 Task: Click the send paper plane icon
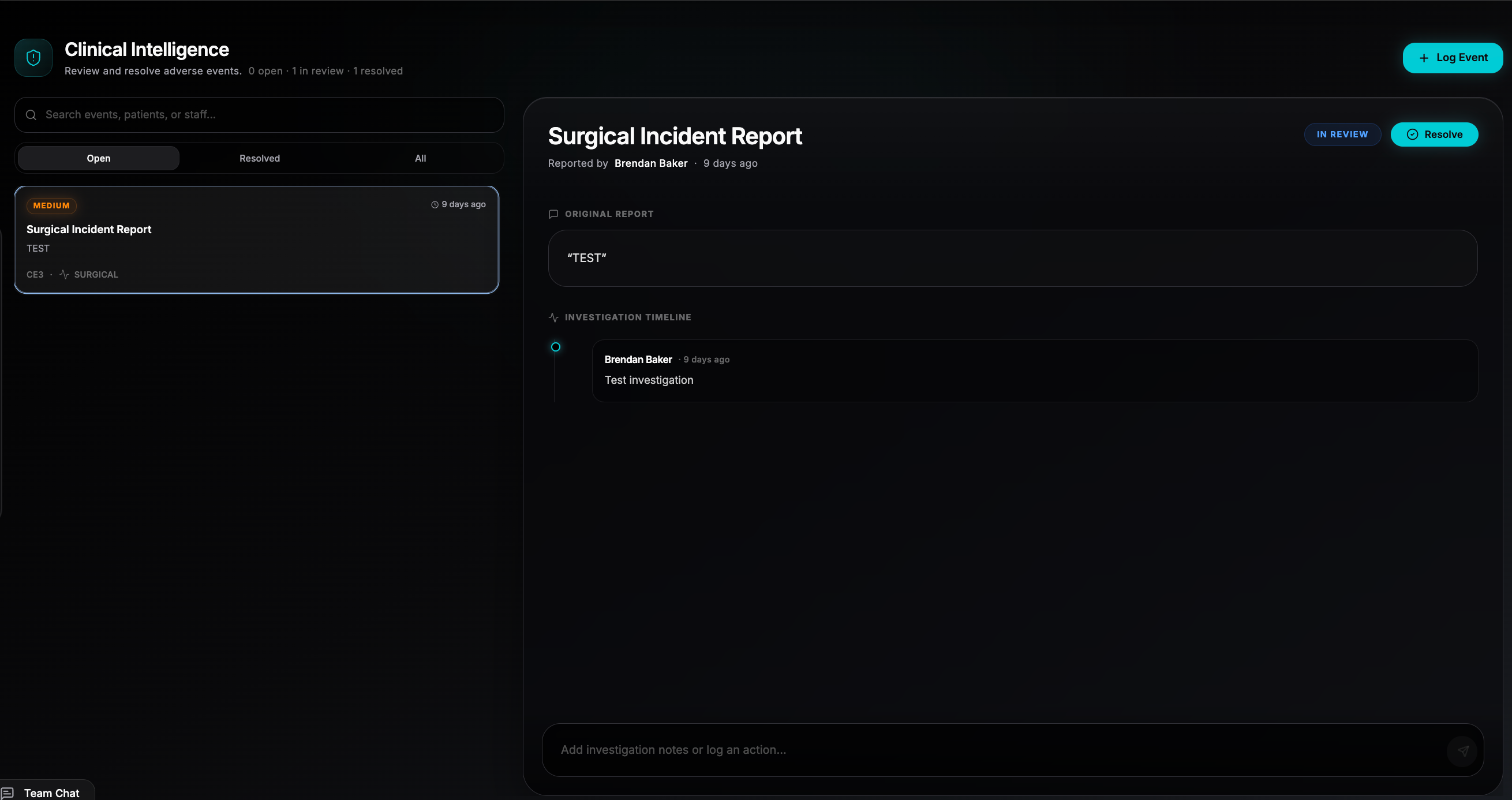click(1463, 750)
